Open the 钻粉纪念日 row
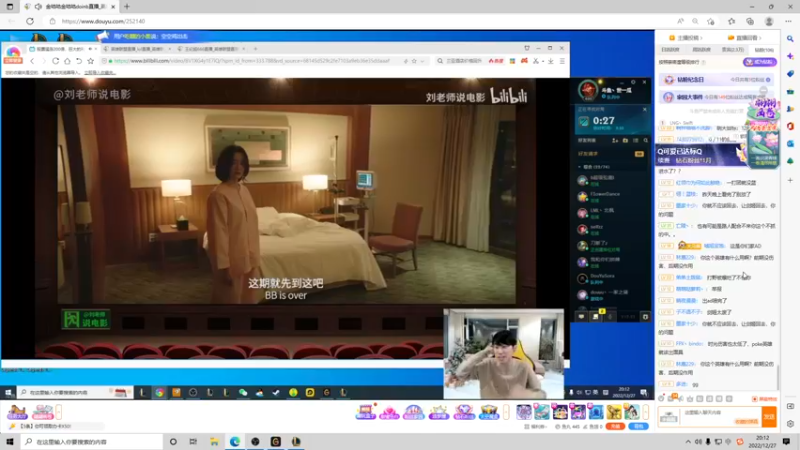800x450 pixels. pos(717,80)
